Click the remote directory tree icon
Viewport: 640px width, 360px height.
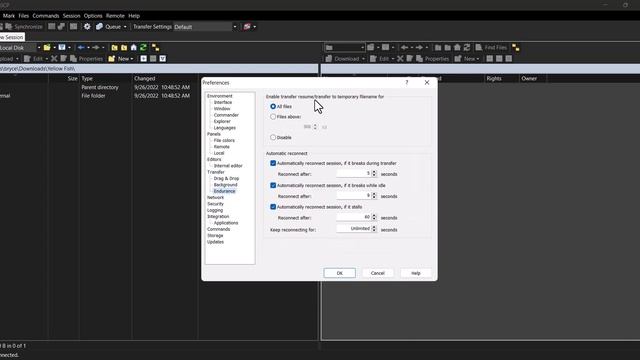[516, 48]
